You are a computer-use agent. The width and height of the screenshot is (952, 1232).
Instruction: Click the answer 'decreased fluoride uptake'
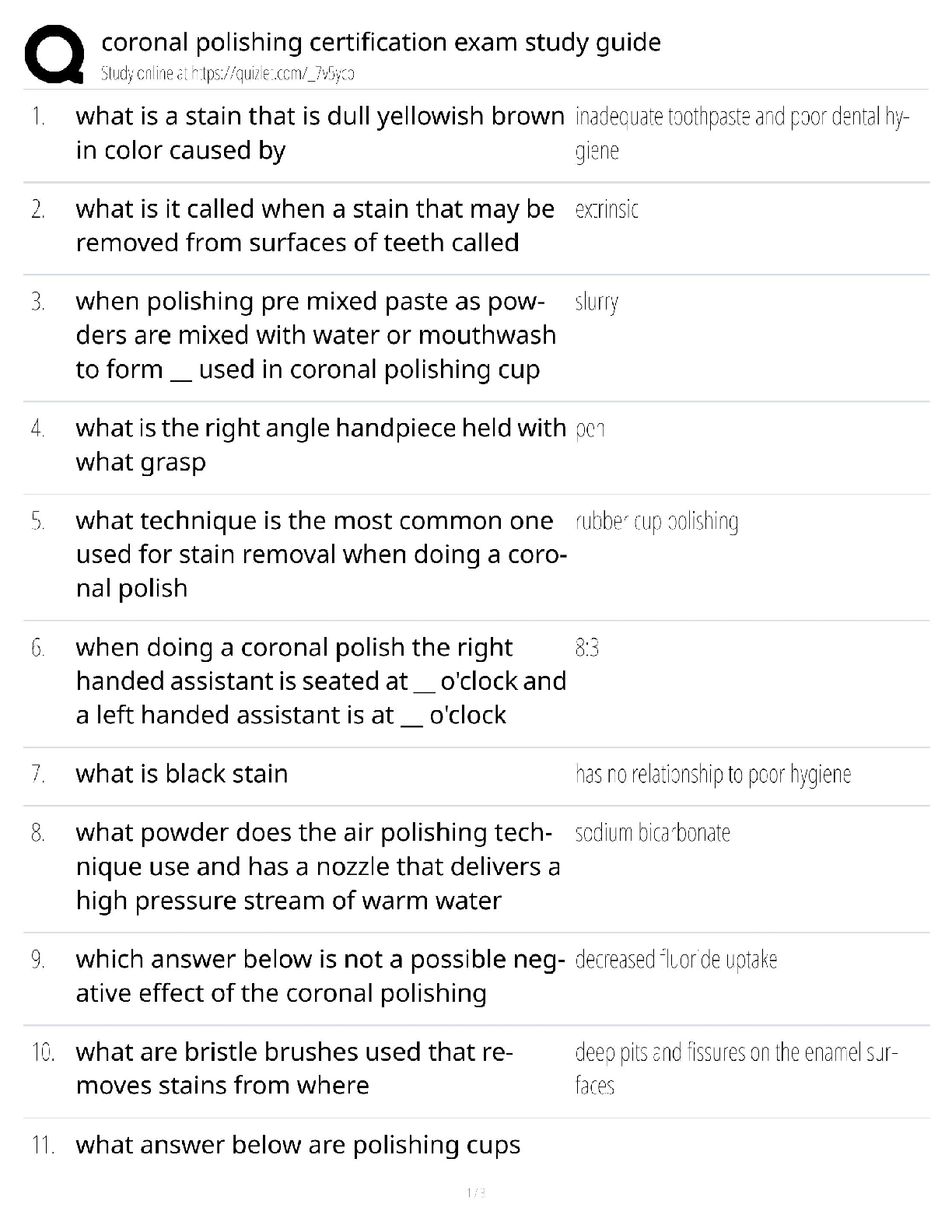pyautogui.click(x=676, y=960)
